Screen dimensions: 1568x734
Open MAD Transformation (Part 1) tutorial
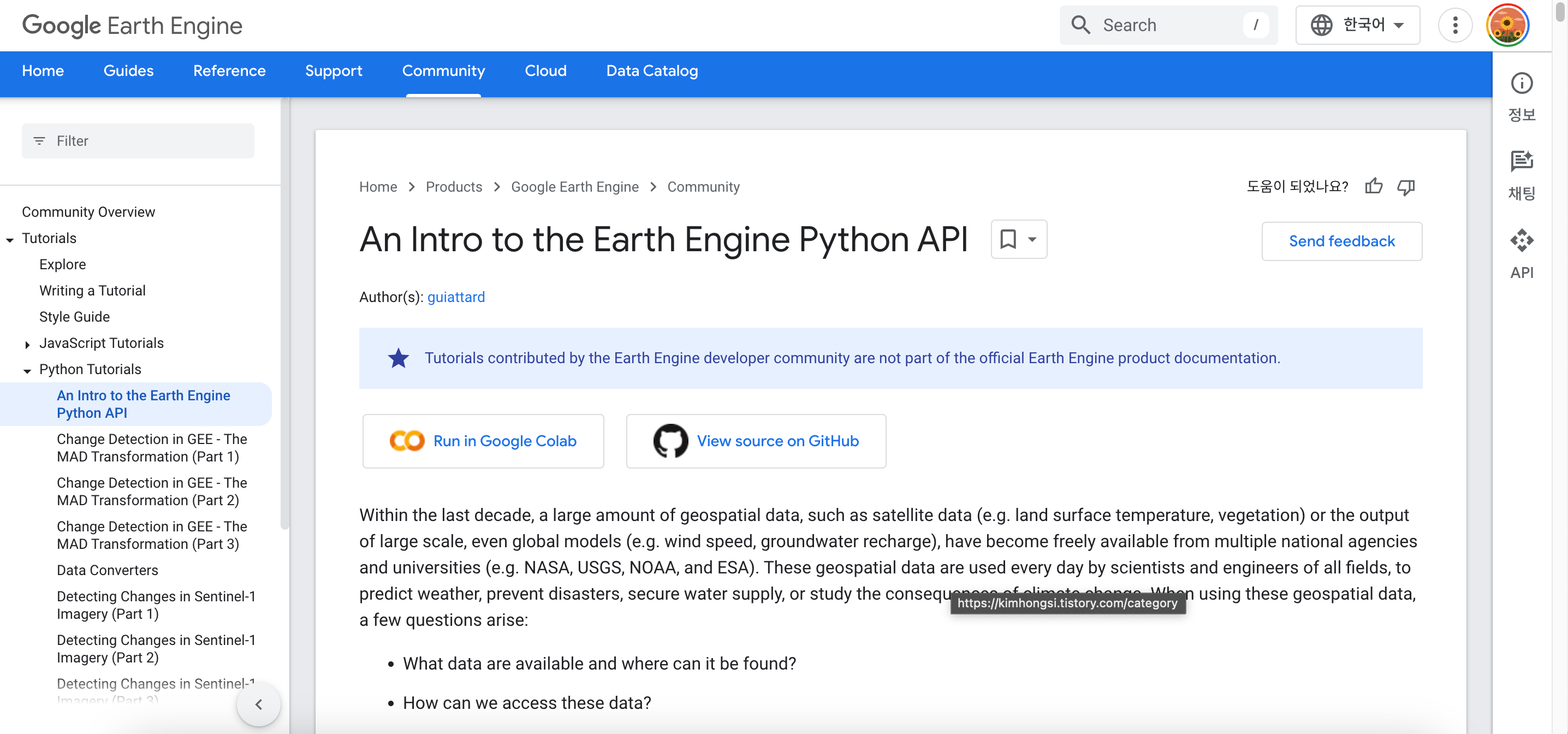(x=152, y=447)
